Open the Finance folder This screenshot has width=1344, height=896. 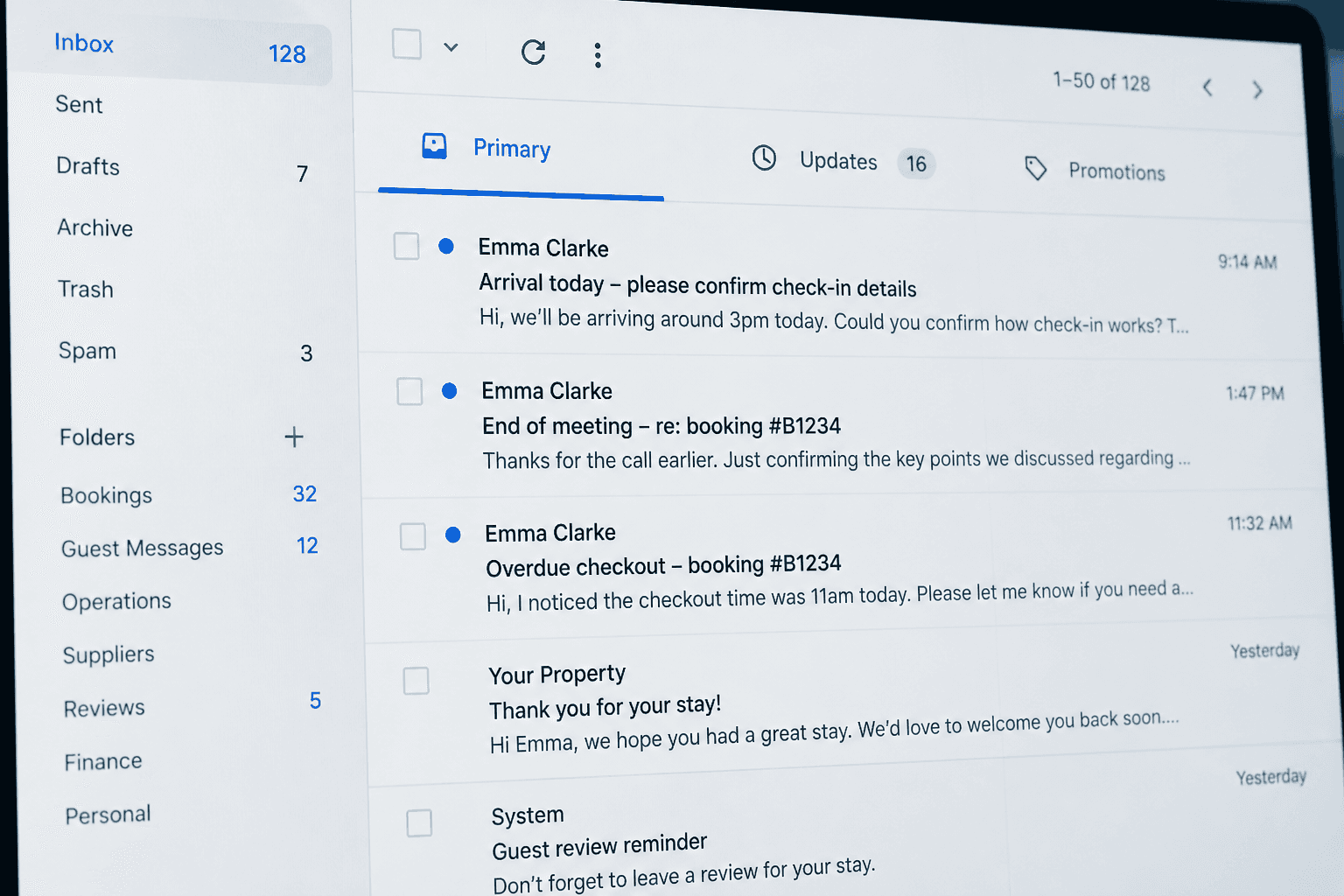(103, 762)
